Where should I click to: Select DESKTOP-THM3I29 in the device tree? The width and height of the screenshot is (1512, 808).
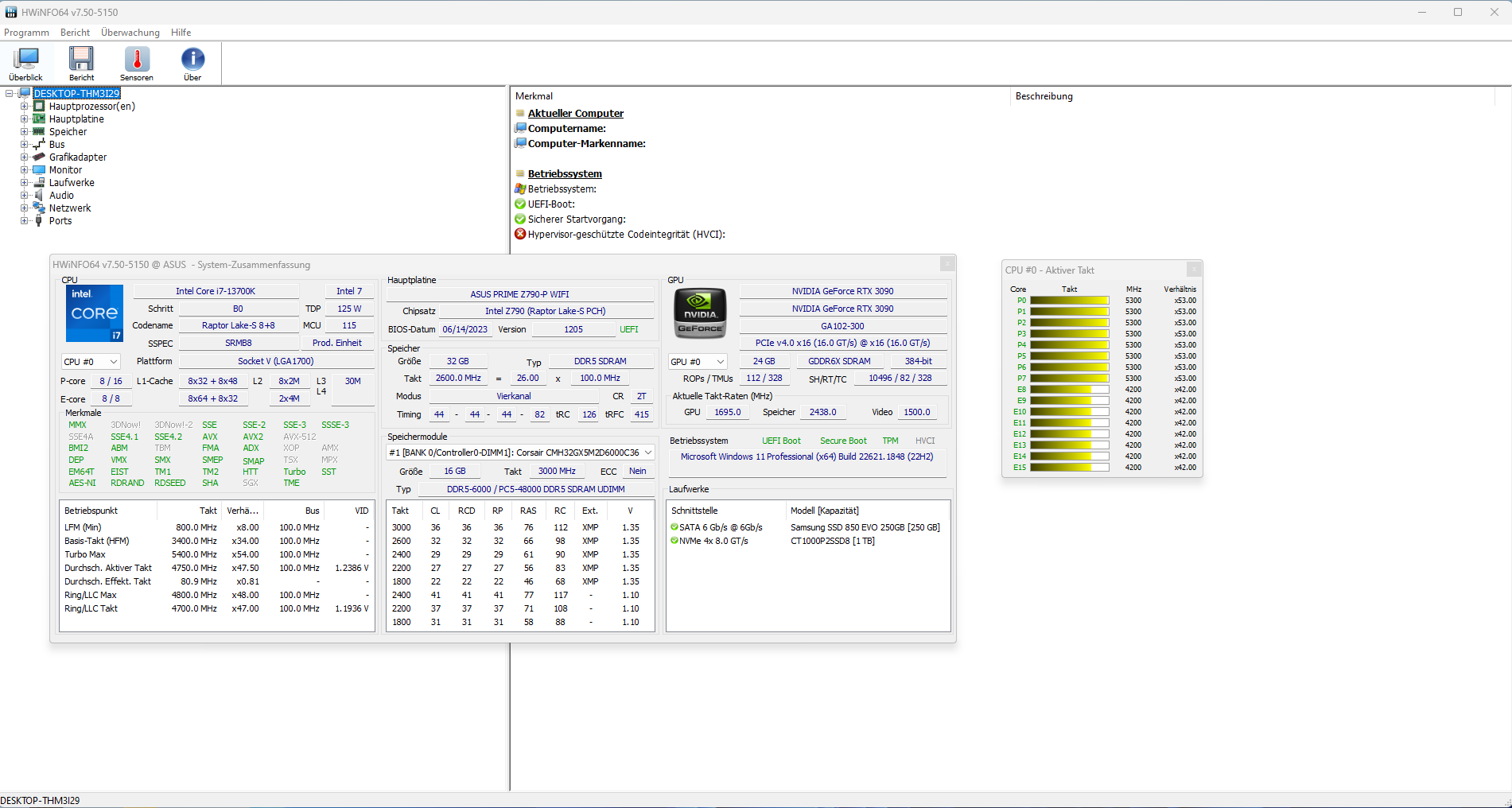(x=76, y=94)
